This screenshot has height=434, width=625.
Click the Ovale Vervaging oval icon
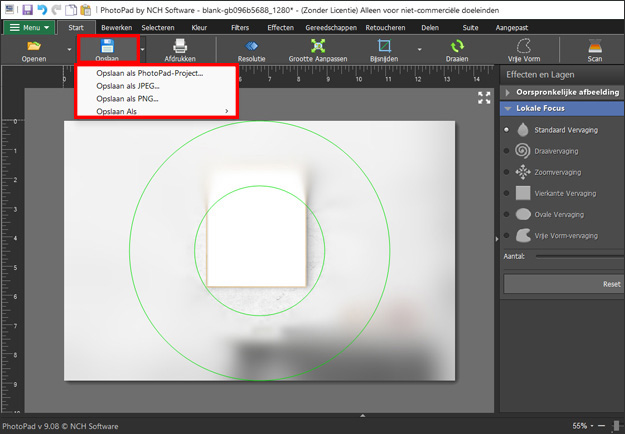tap(523, 214)
